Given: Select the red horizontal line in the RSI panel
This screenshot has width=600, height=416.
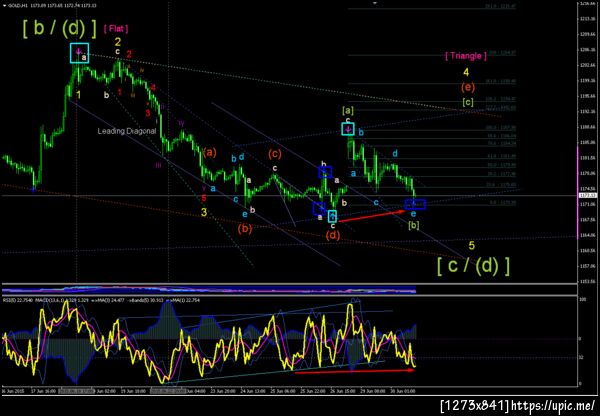Looking at the screenshot, I should point(355,370).
